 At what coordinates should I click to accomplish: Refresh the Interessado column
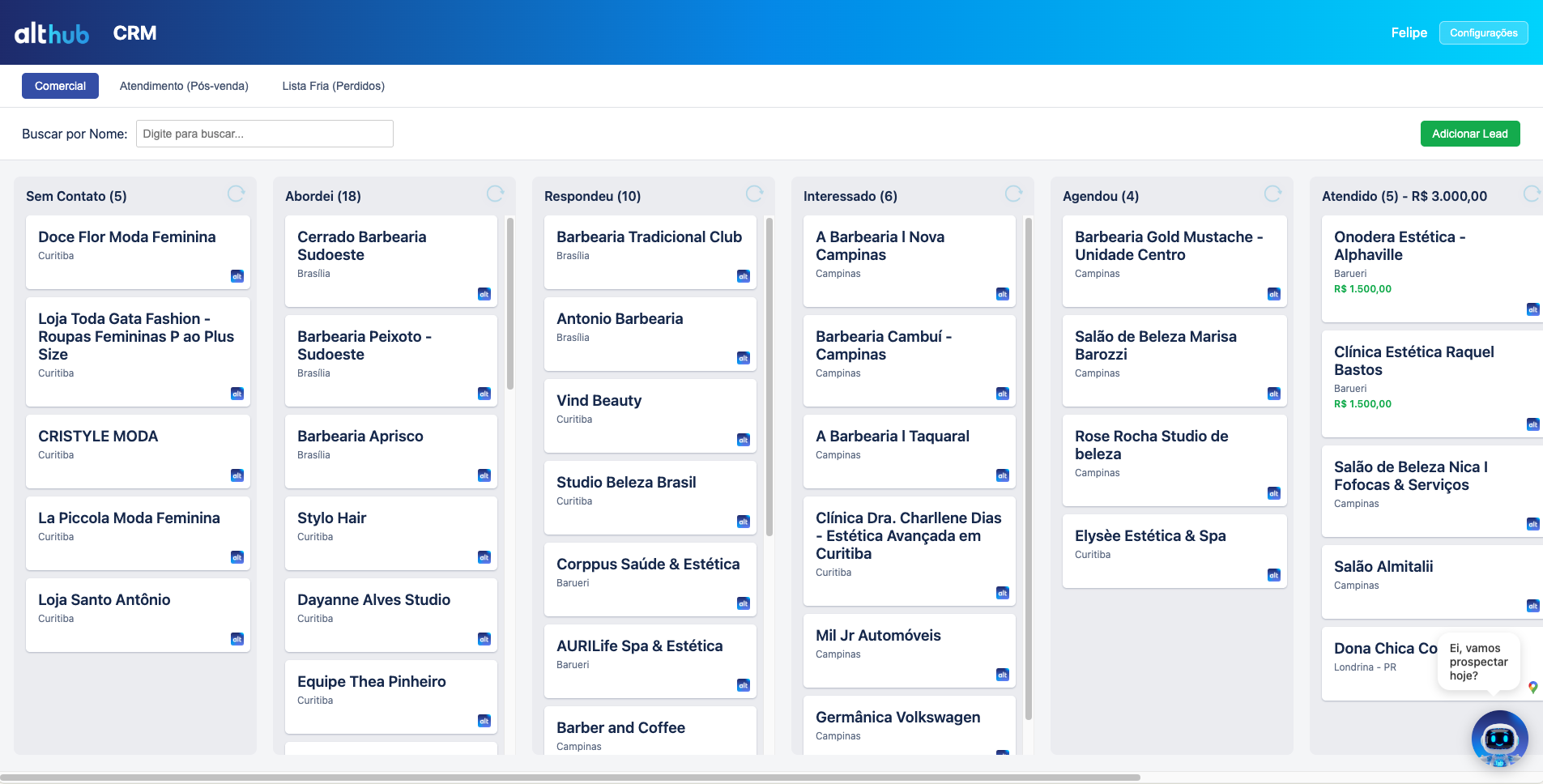1013,194
